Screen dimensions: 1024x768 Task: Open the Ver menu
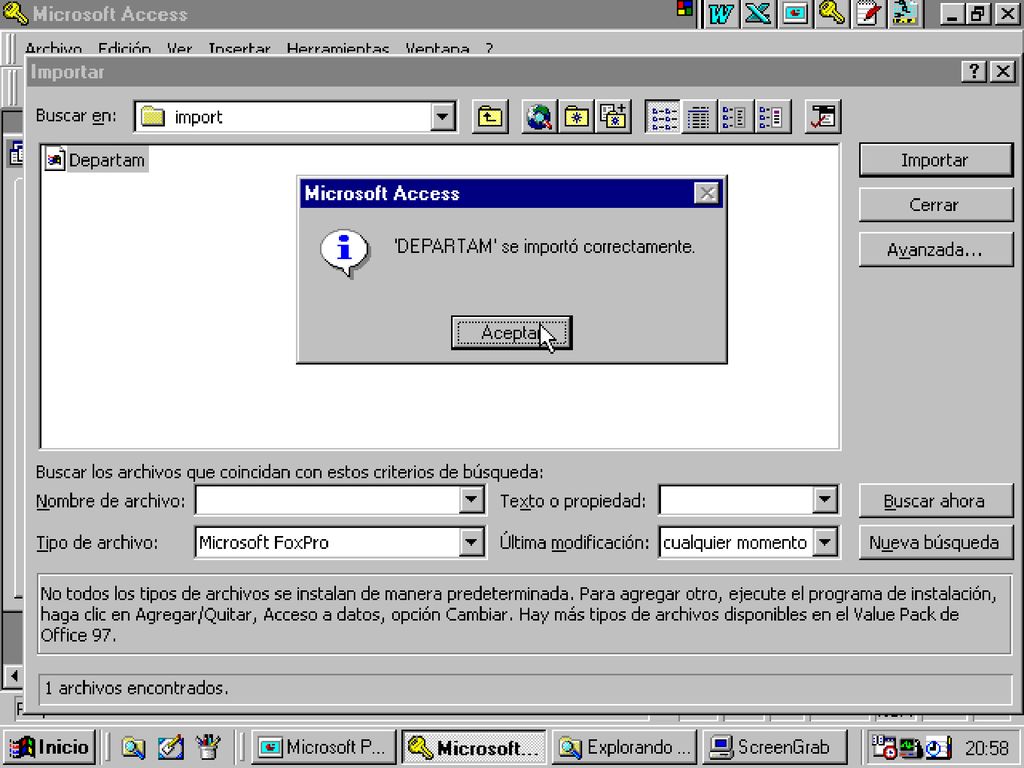coord(179,49)
